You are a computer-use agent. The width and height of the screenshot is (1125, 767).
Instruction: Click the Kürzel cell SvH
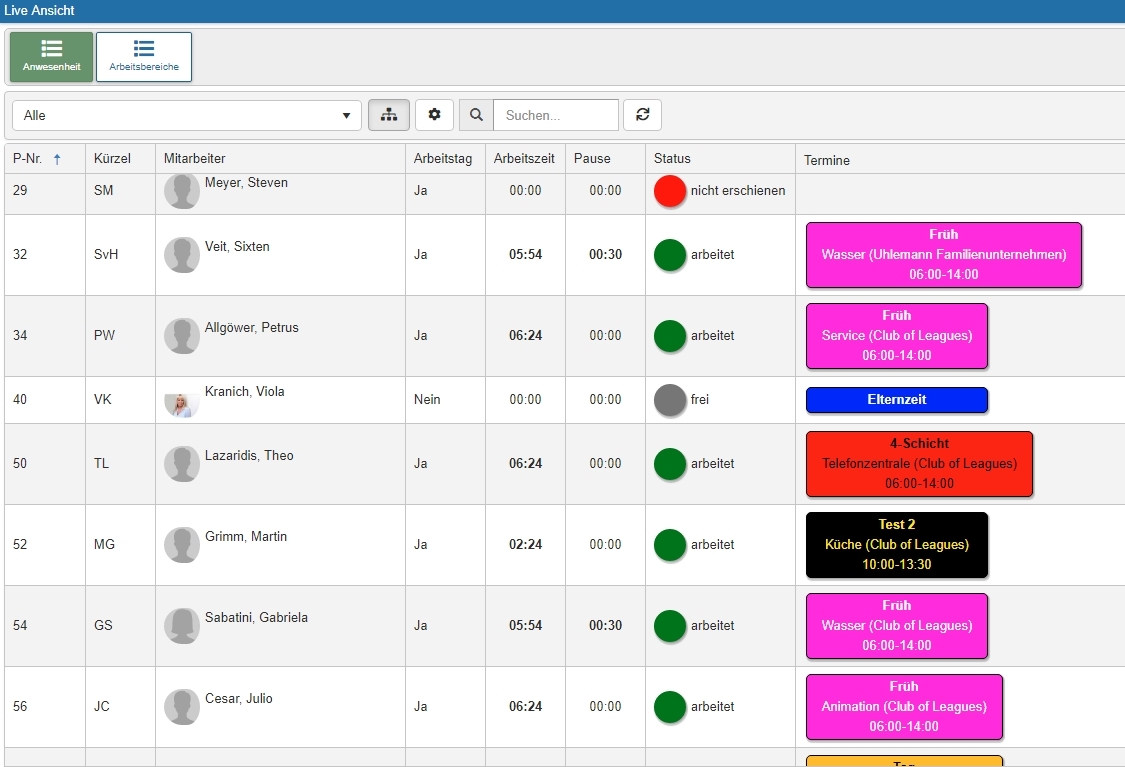click(105, 255)
